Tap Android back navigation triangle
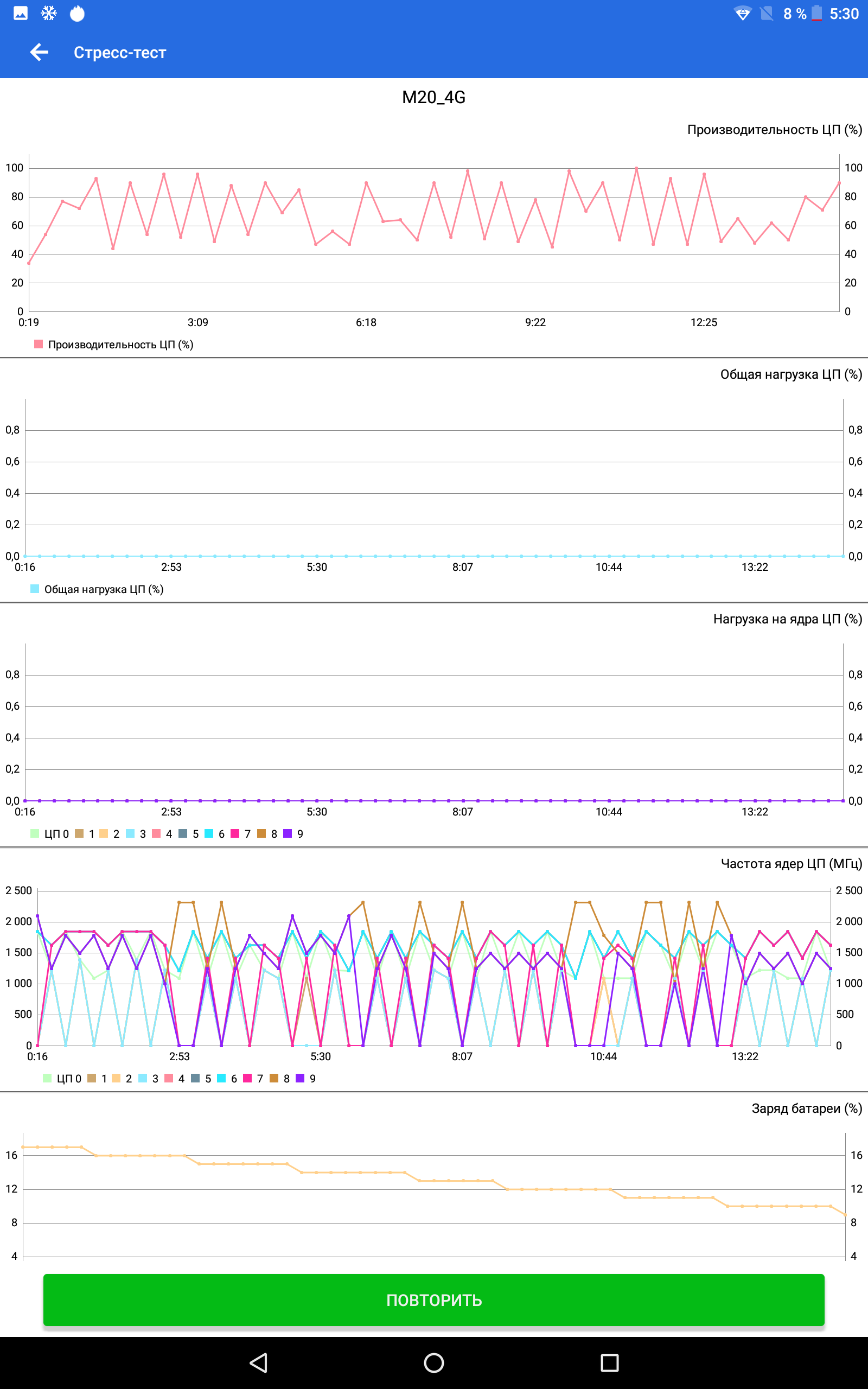868x1389 pixels. pyautogui.click(x=259, y=1362)
